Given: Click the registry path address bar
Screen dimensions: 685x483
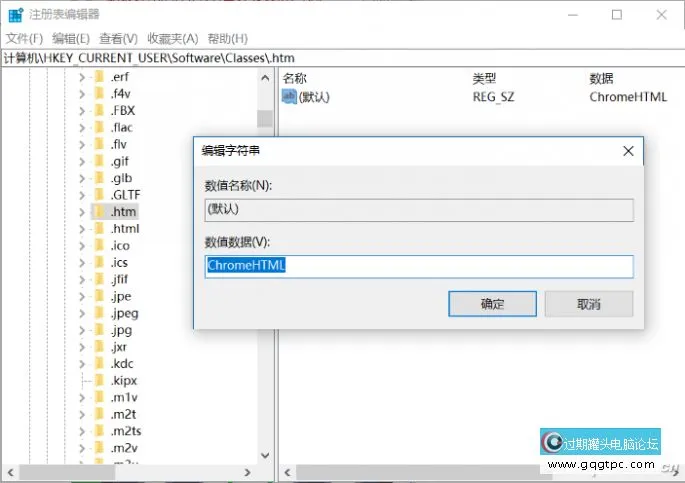Looking at the screenshot, I should click(x=342, y=58).
